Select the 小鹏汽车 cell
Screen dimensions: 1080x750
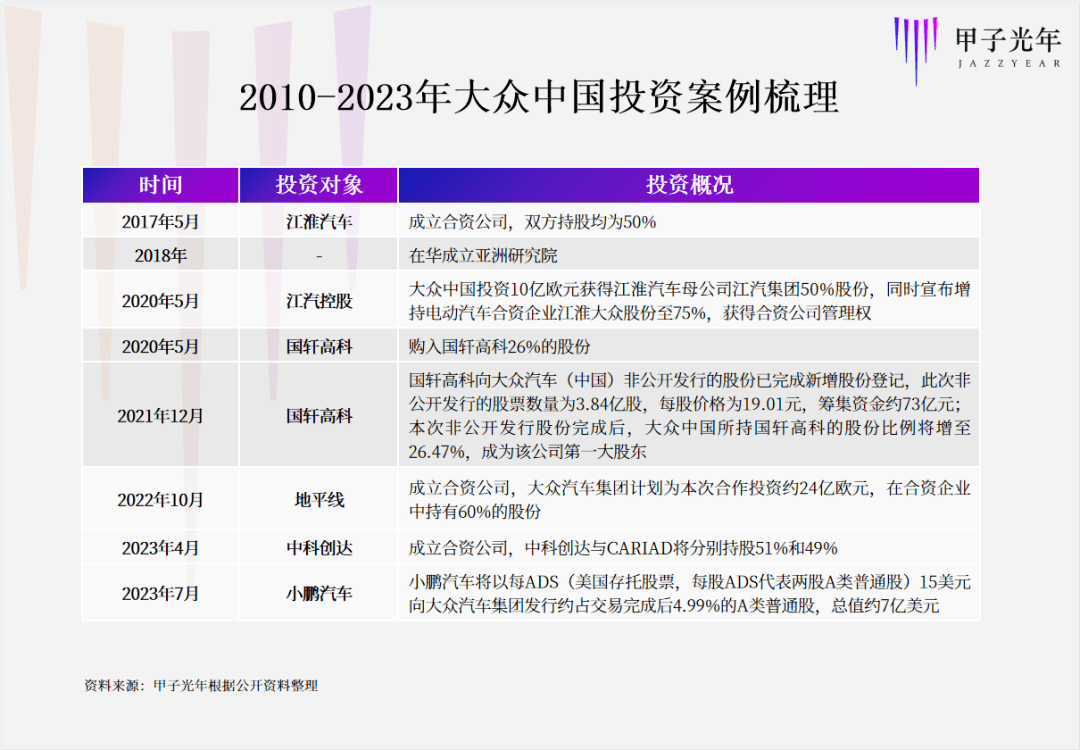(x=319, y=593)
